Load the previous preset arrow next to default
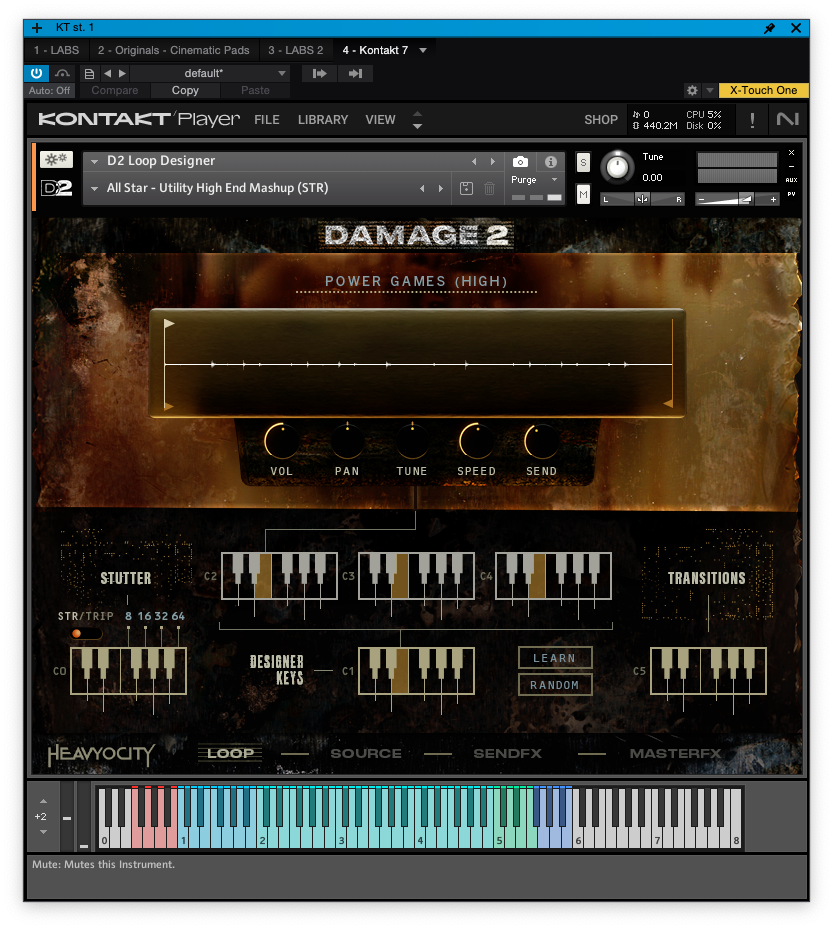 (107, 73)
